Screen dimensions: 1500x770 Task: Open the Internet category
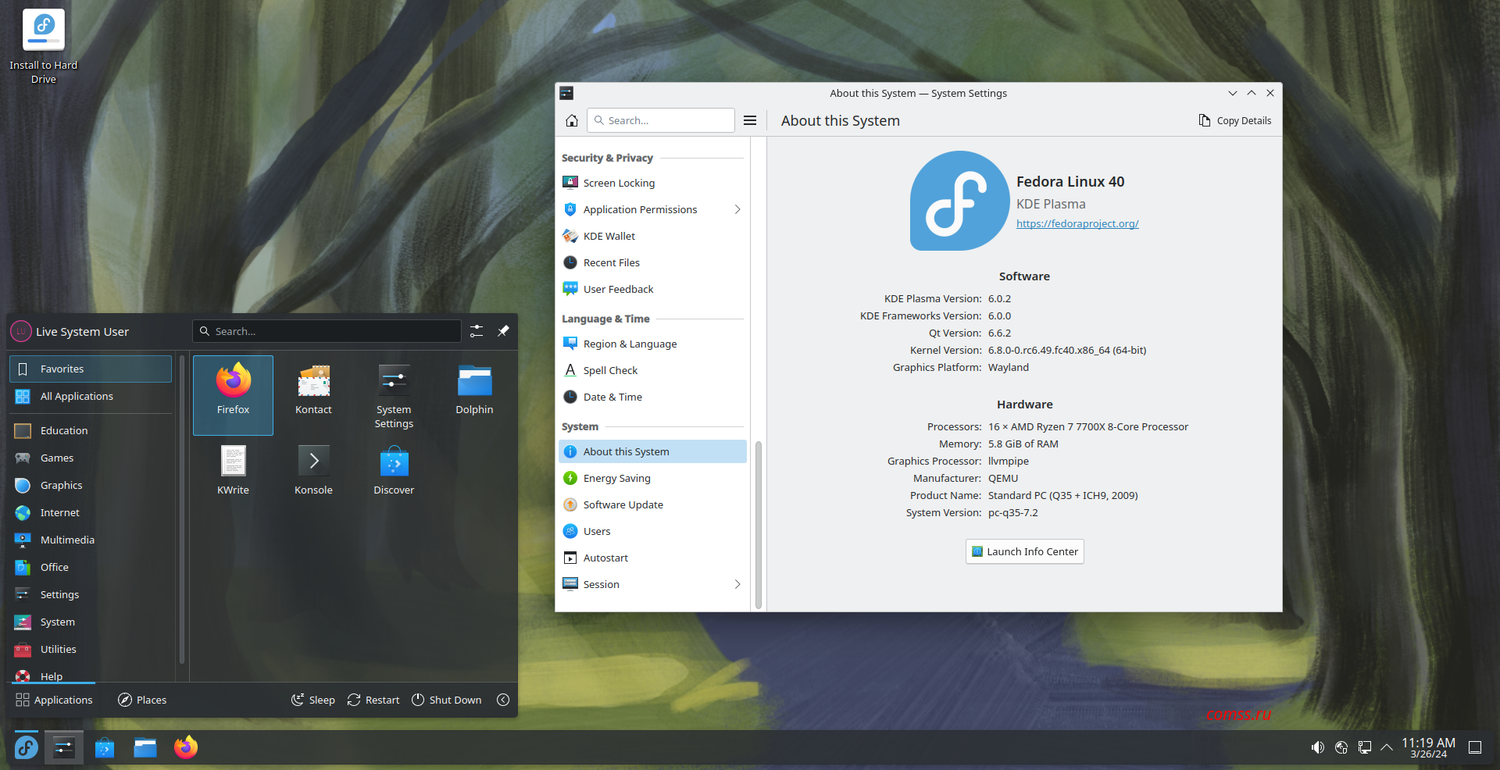click(91, 513)
